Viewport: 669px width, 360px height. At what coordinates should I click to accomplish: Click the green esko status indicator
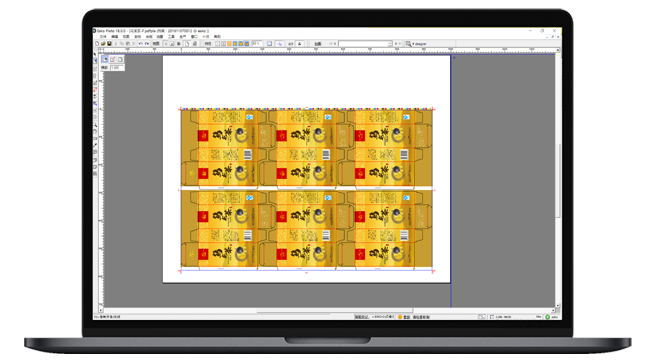547,317
